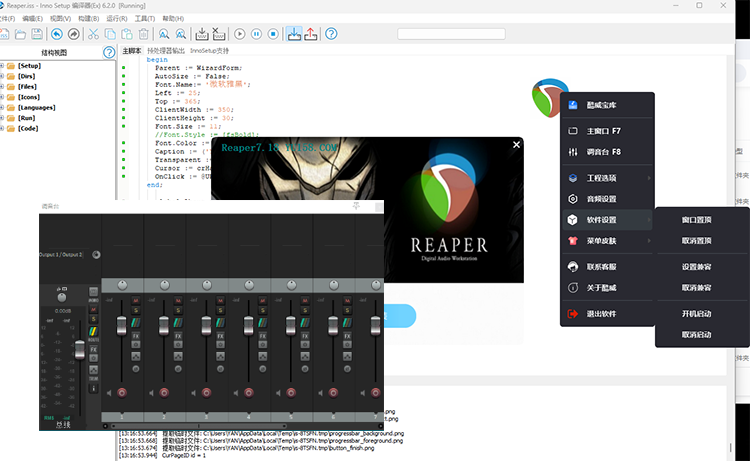Image resolution: width=750 pixels, height=461 pixels.
Task: Solo mixer track 2
Action: 178,310
